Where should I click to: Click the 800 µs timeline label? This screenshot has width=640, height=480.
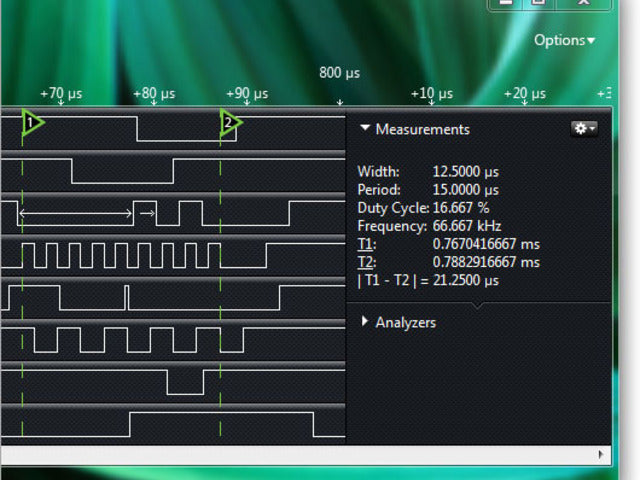(339, 73)
